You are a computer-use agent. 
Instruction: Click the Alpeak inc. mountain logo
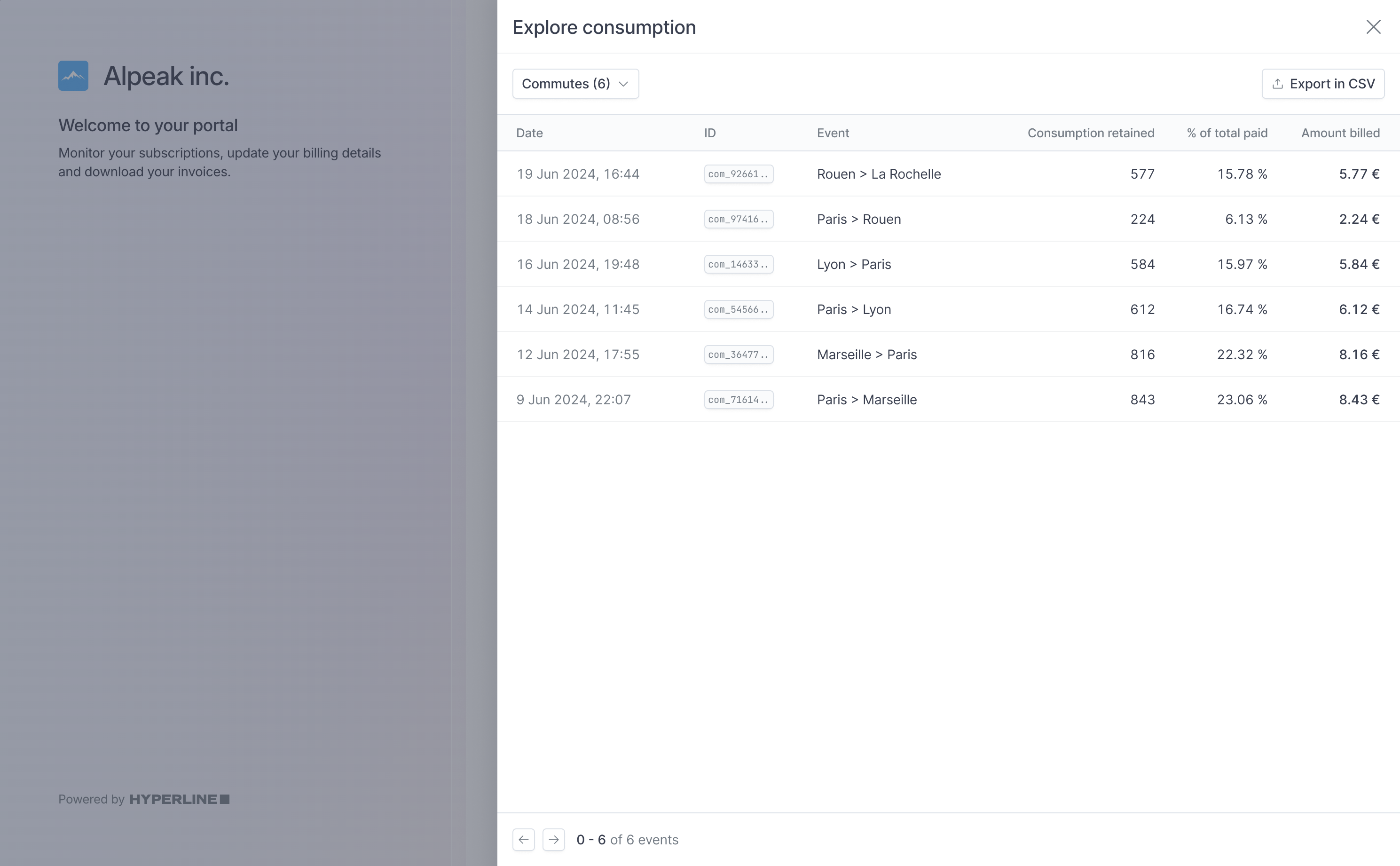pos(73,76)
